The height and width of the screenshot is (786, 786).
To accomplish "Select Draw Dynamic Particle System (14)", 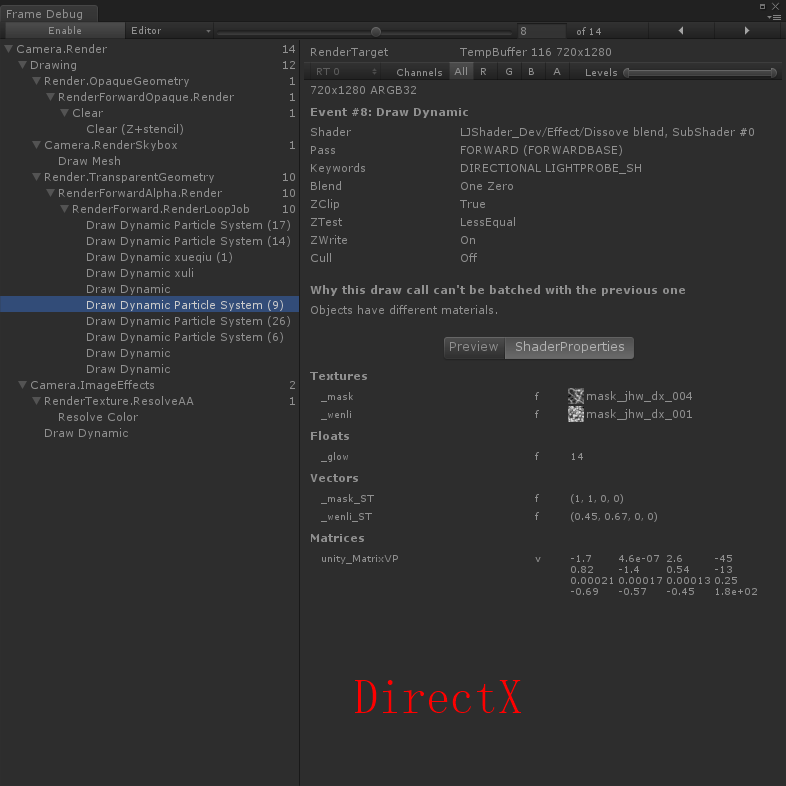I will tap(188, 241).
